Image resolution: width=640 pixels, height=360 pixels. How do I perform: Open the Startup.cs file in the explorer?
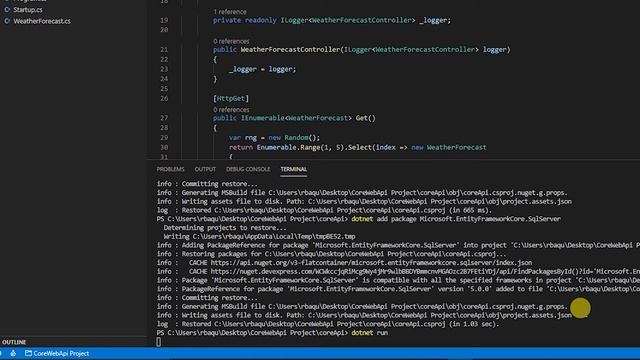click(28, 9)
